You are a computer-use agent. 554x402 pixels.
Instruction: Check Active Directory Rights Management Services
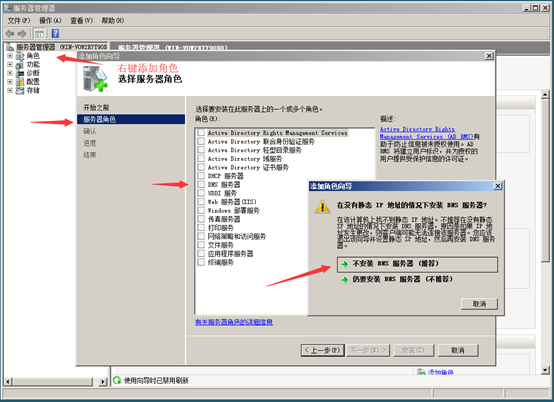point(201,132)
